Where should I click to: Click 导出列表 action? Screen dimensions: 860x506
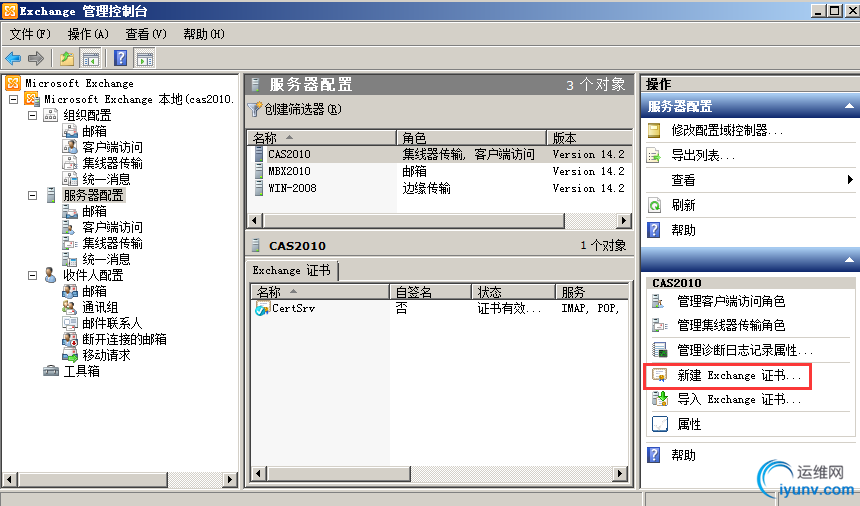pyautogui.click(x=703, y=156)
